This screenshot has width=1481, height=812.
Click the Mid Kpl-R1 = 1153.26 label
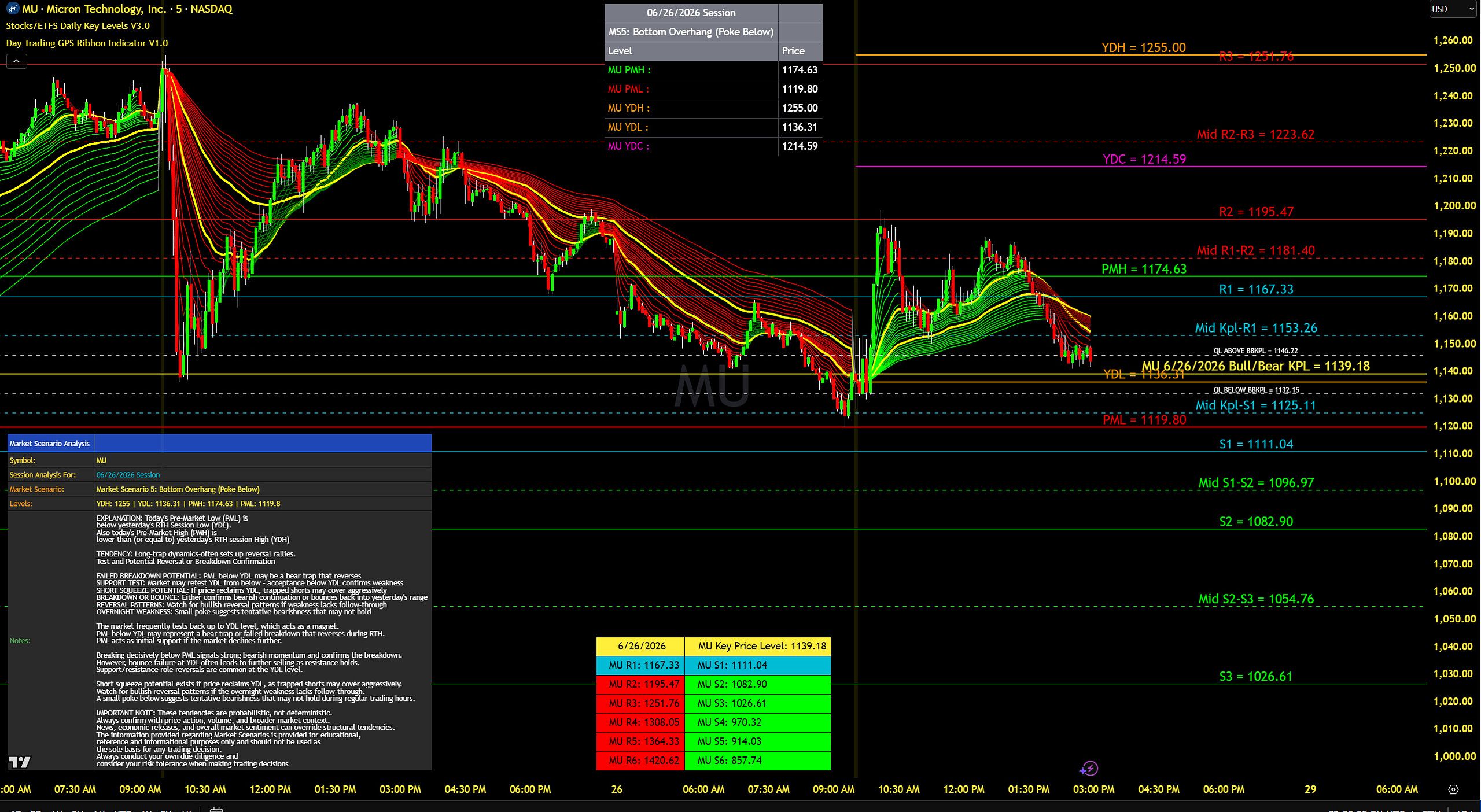[x=1256, y=328]
